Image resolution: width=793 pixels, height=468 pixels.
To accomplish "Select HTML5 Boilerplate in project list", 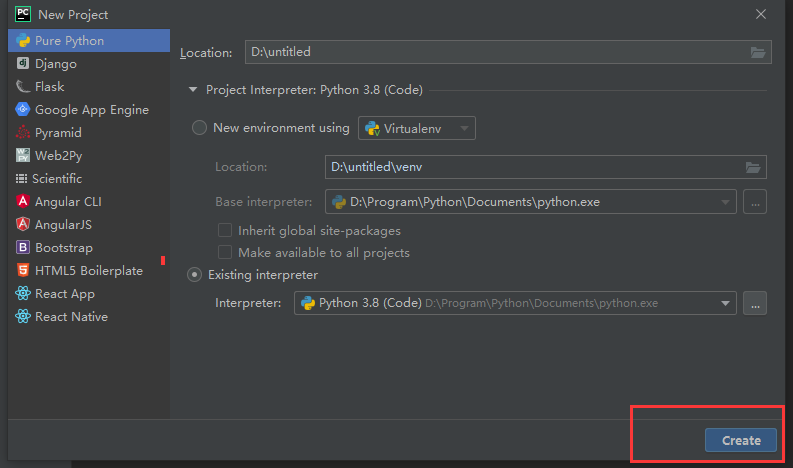I will (x=89, y=270).
